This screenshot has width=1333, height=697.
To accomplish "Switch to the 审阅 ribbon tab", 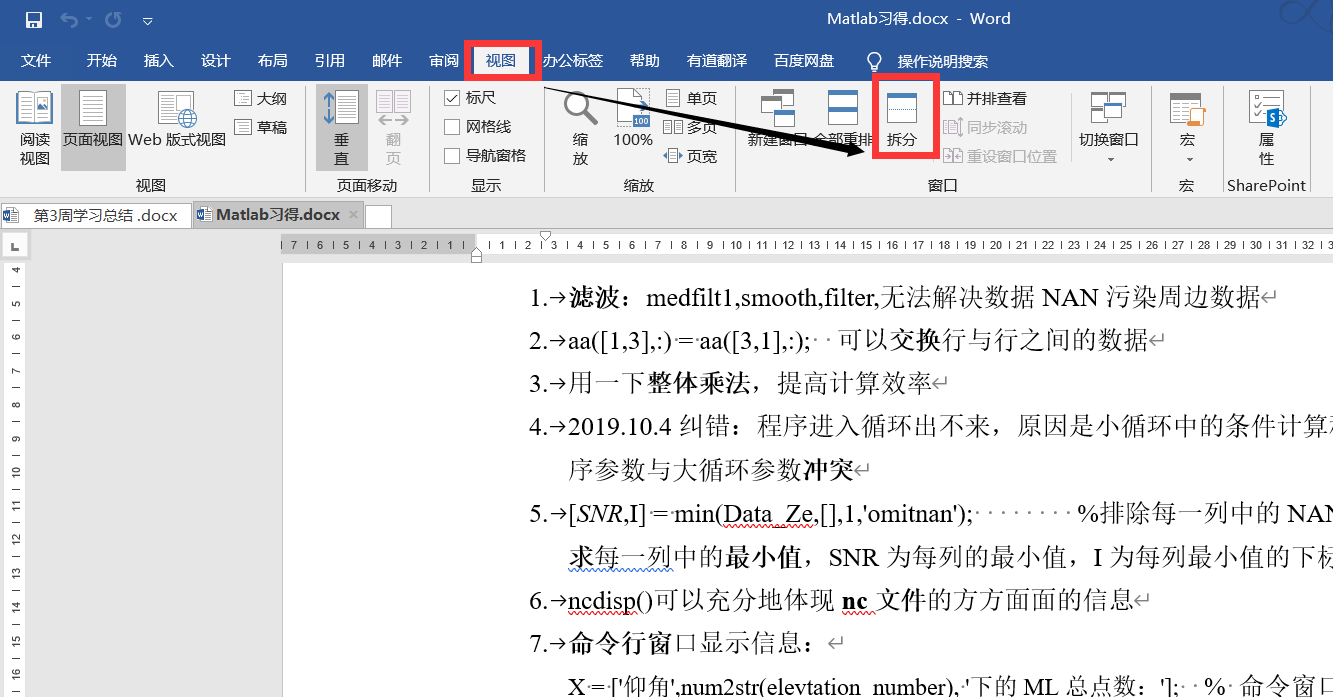I will coord(444,61).
